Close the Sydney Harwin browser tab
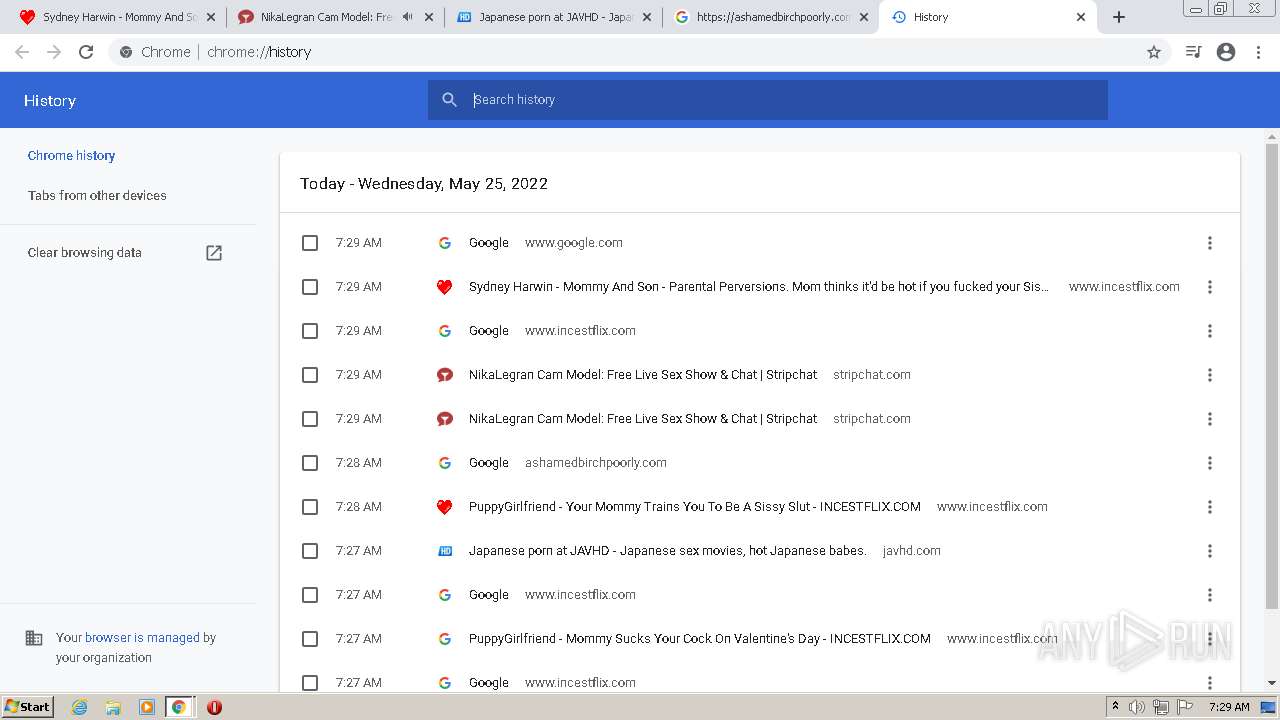 (210, 17)
